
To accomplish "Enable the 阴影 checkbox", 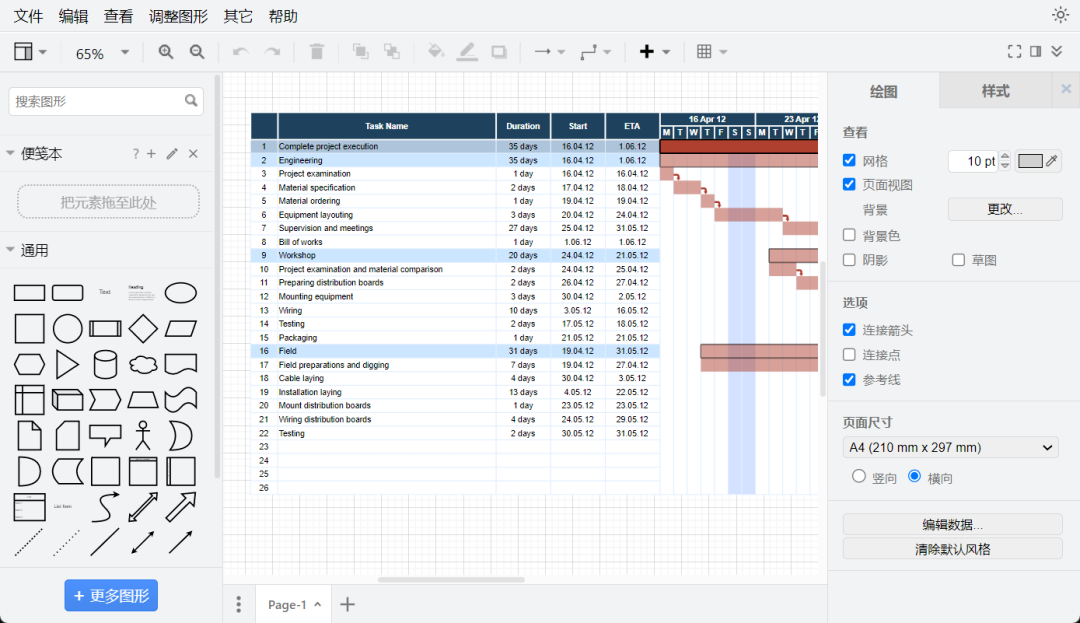I will (x=849, y=260).
